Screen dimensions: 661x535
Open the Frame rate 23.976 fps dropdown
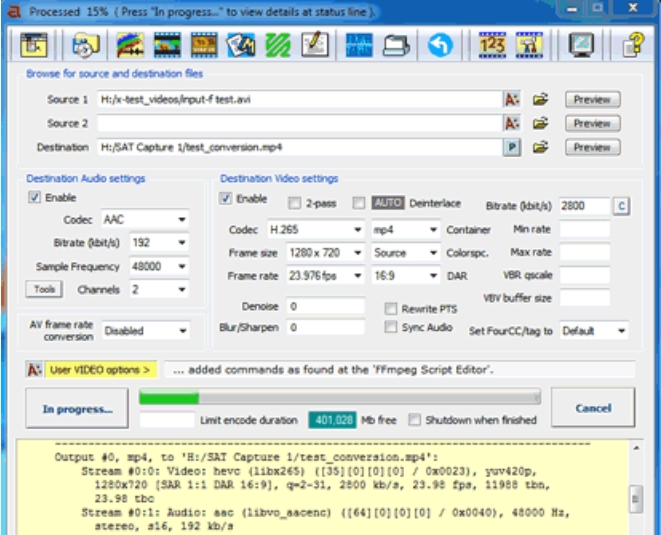325,276
